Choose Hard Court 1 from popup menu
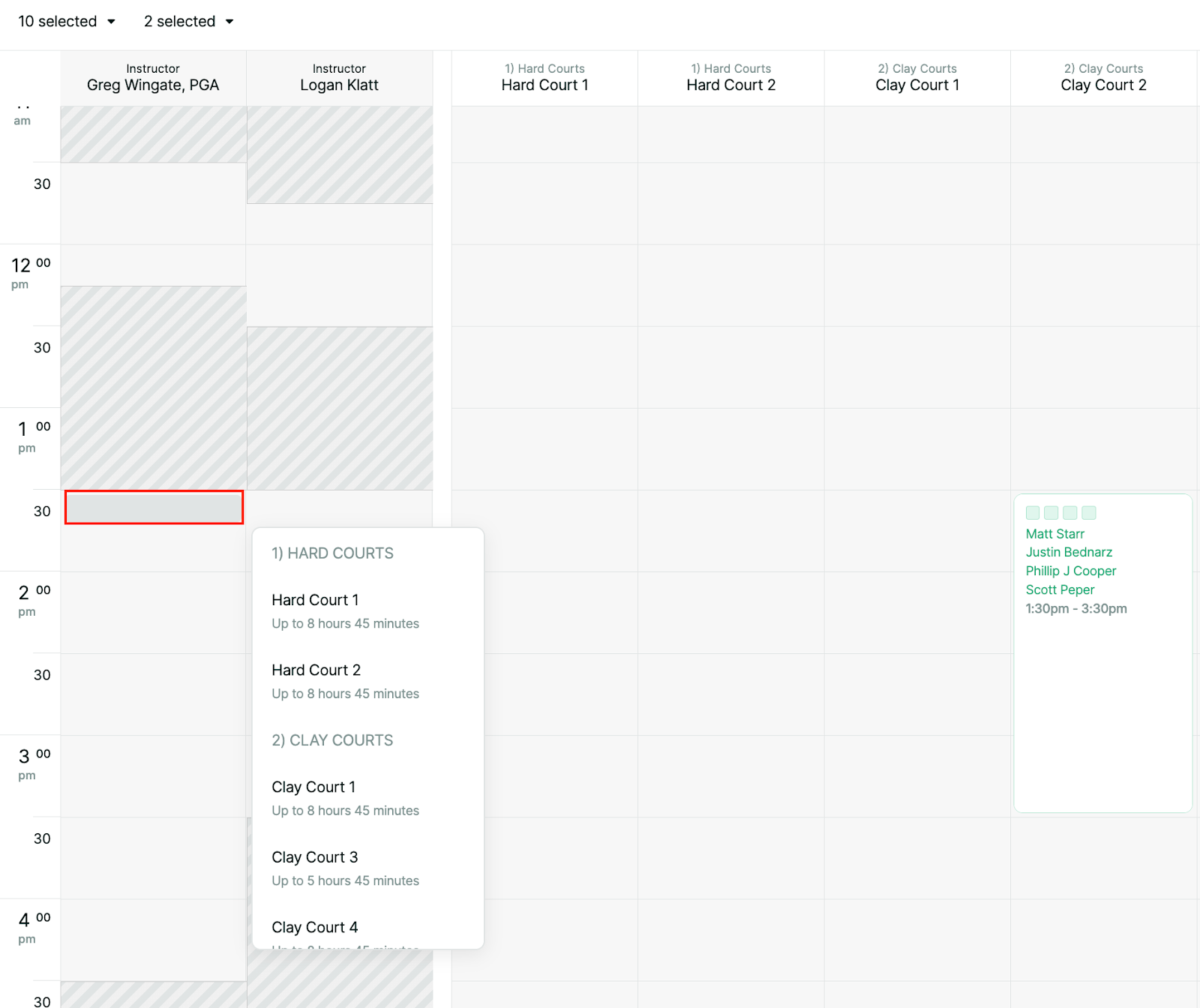 [345, 610]
